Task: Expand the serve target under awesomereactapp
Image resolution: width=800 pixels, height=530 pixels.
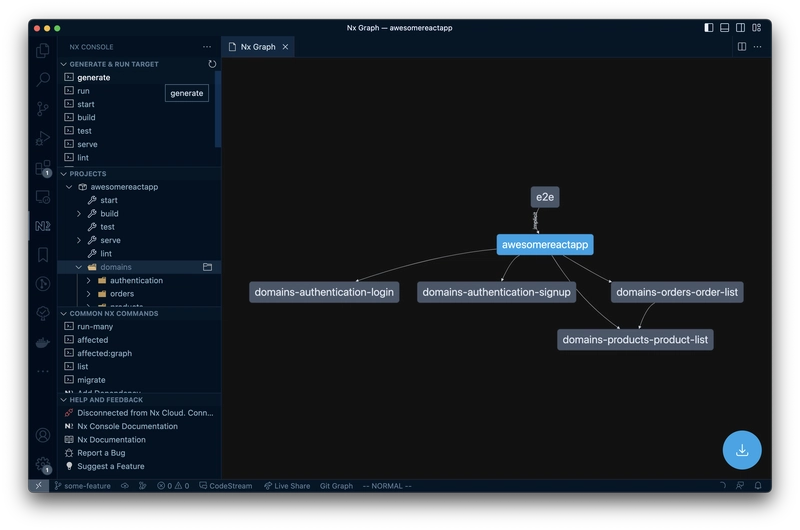Action: click(x=79, y=240)
